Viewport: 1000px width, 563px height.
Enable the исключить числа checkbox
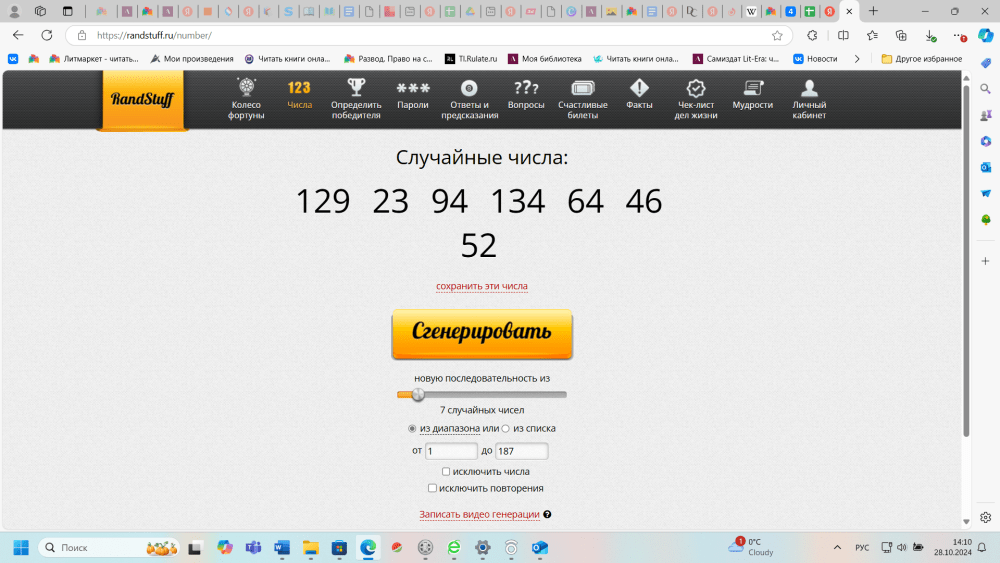click(x=446, y=472)
